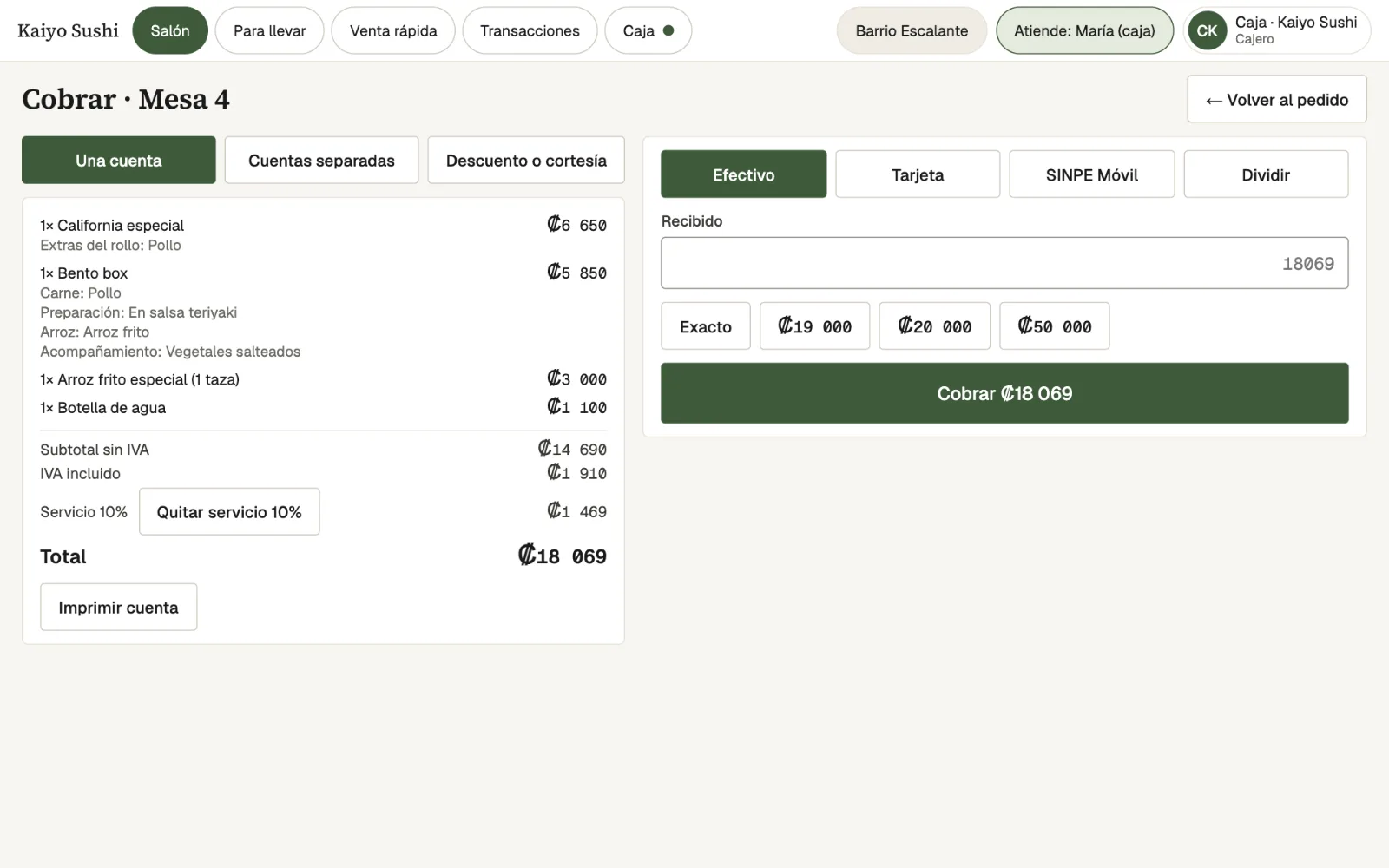1389x868 pixels.
Task: Click Volver al pedido button
Action: (x=1276, y=99)
